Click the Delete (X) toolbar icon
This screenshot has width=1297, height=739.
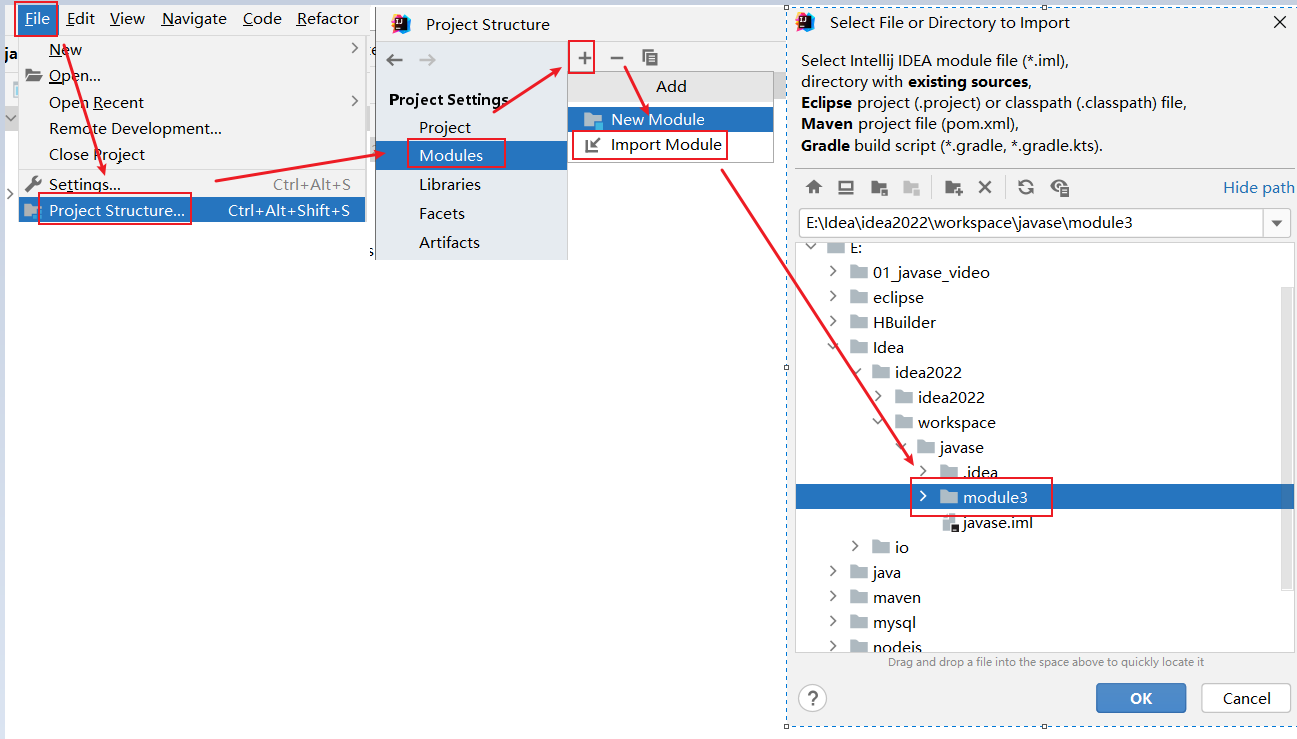(985, 187)
